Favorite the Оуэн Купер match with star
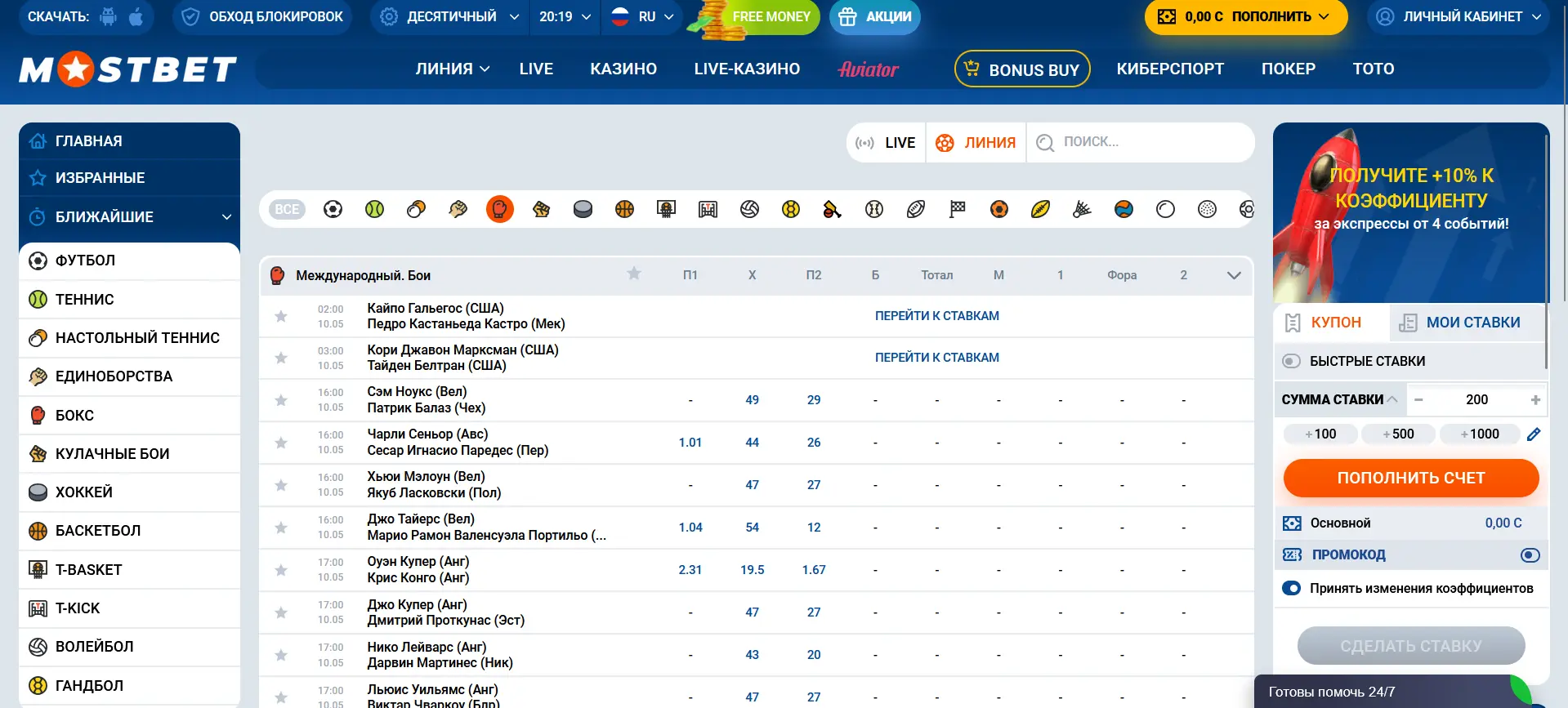1568x708 pixels. tap(281, 570)
